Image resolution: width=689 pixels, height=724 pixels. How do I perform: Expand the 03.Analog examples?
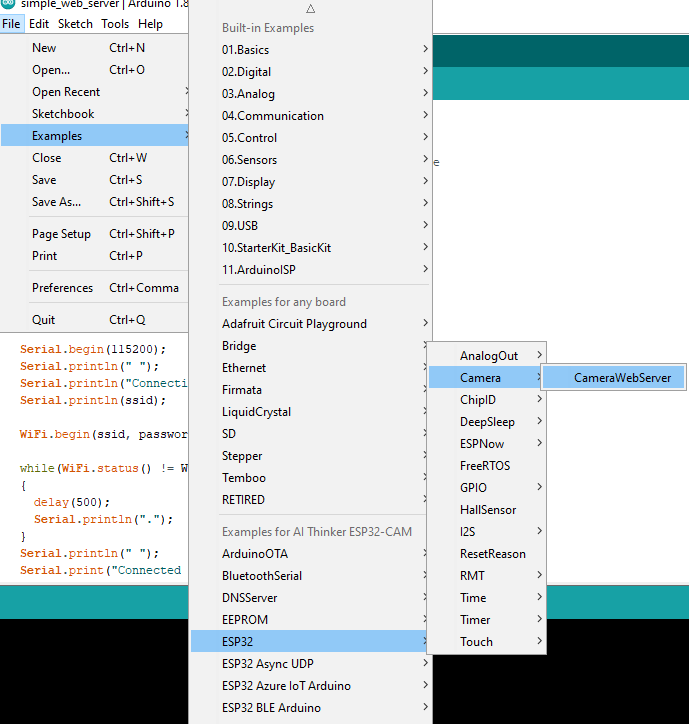310,94
